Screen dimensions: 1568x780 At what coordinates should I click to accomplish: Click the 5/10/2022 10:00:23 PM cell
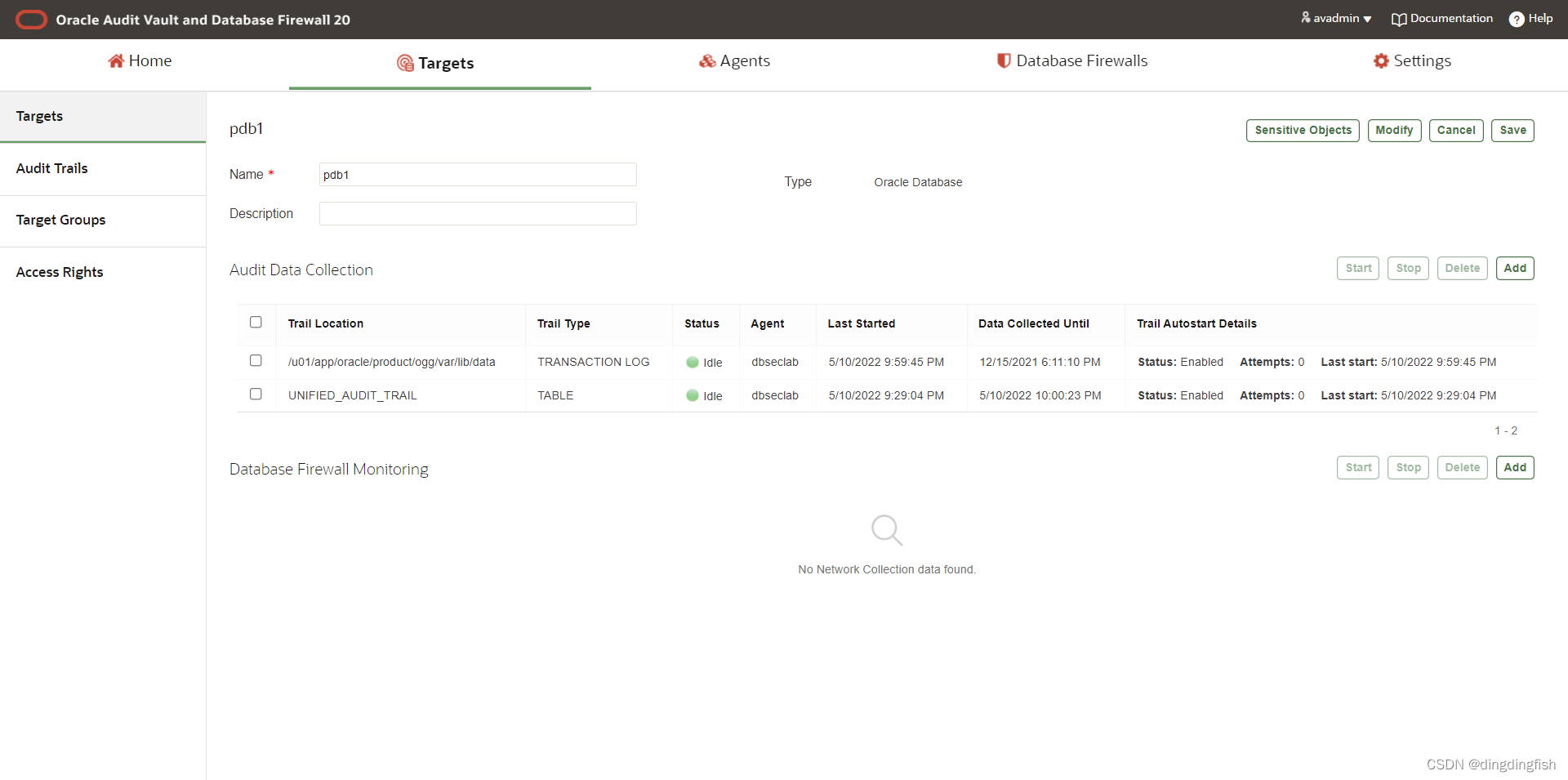click(1040, 396)
